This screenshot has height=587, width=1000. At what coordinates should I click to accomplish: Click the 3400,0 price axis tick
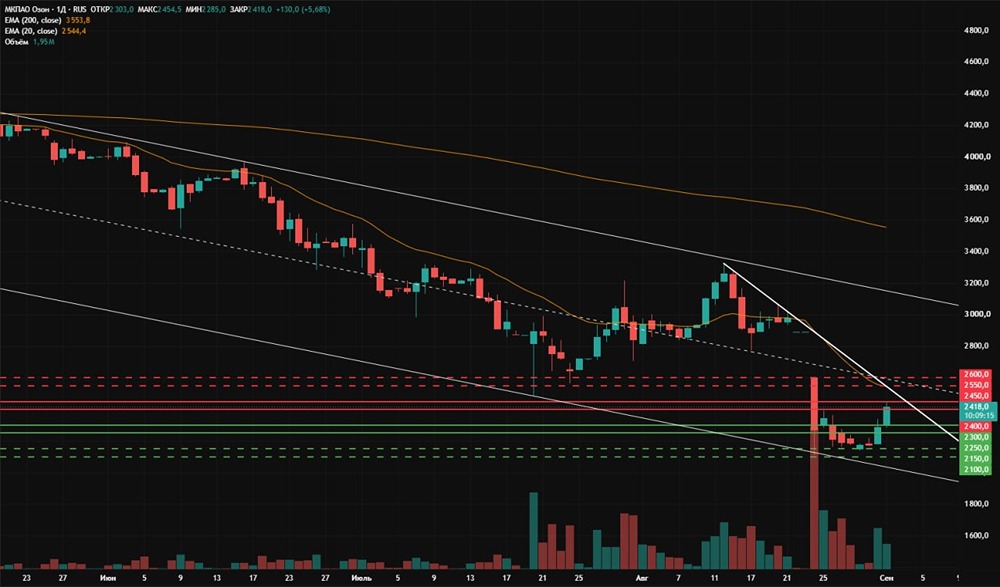[x=976, y=251]
